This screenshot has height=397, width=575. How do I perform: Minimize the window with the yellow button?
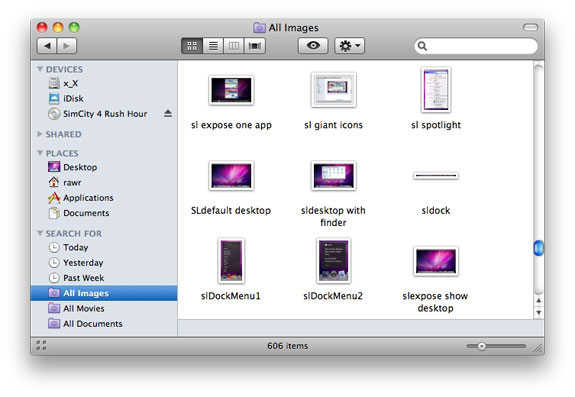coord(58,27)
